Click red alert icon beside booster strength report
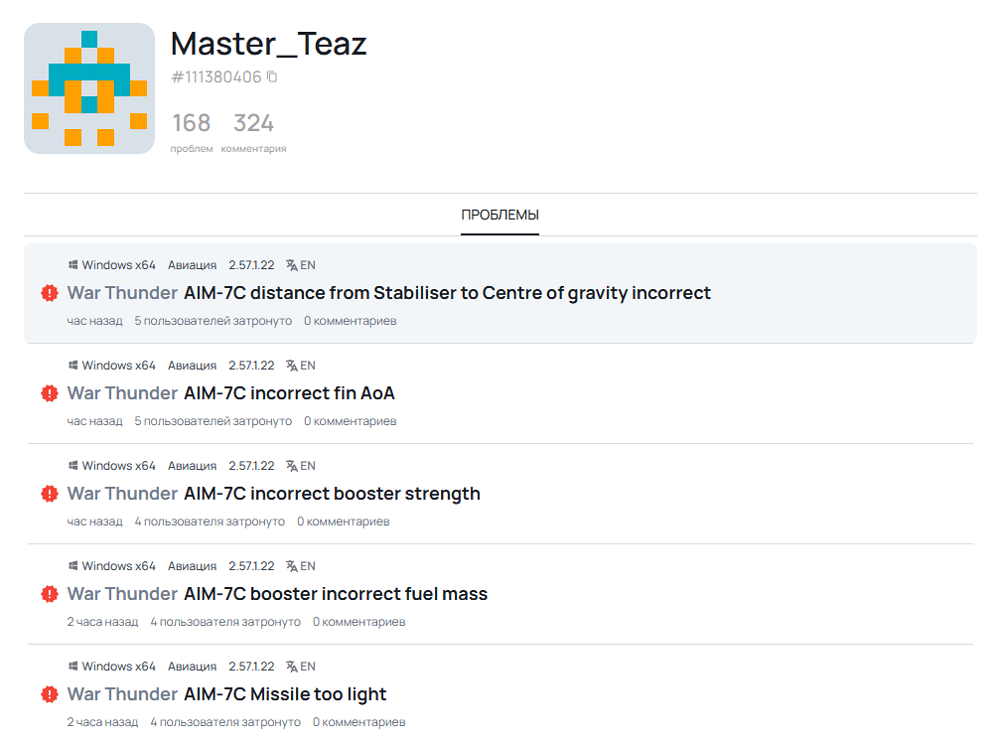 click(49, 494)
